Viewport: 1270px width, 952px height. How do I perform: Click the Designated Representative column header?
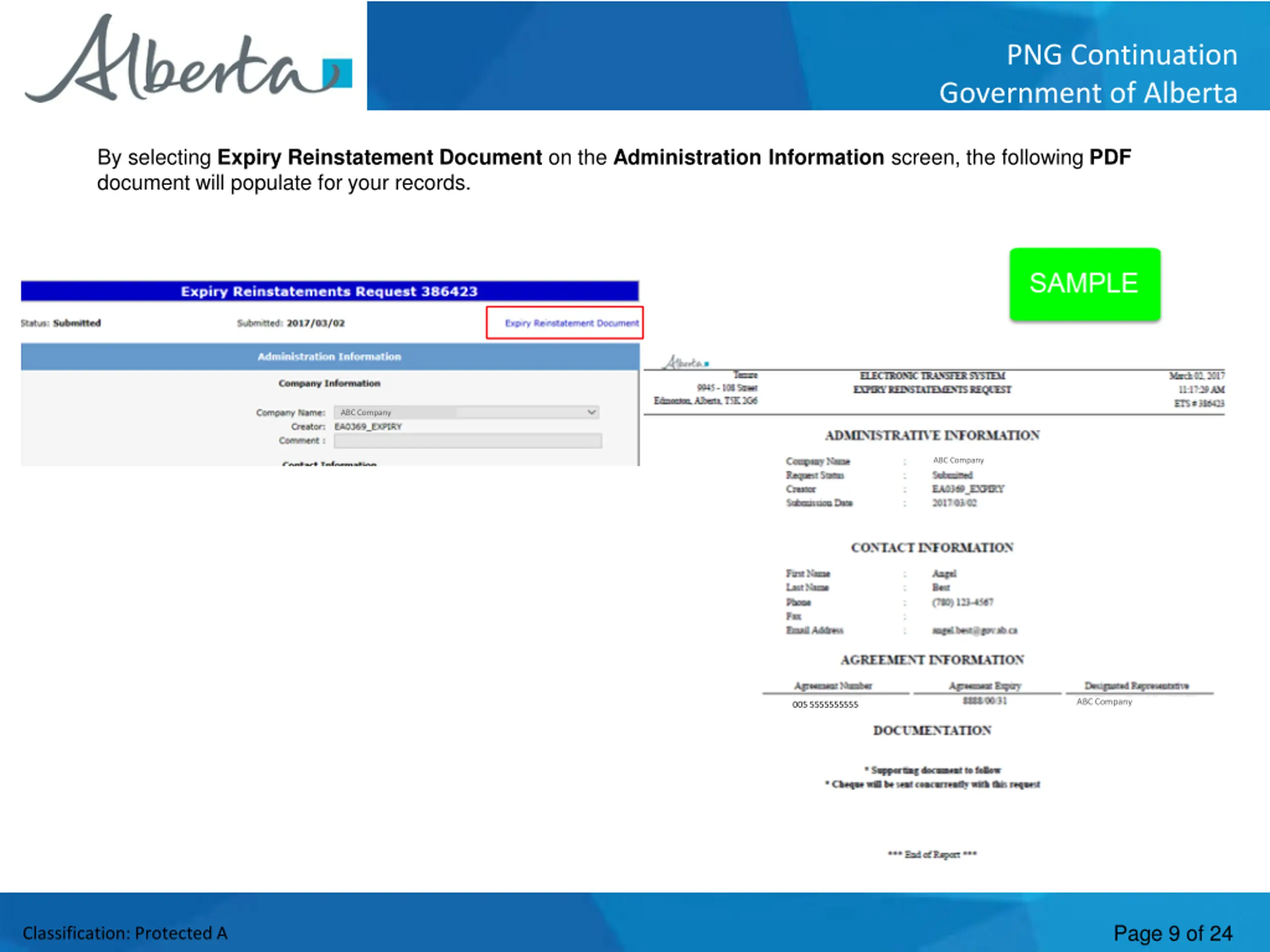click(x=1136, y=686)
